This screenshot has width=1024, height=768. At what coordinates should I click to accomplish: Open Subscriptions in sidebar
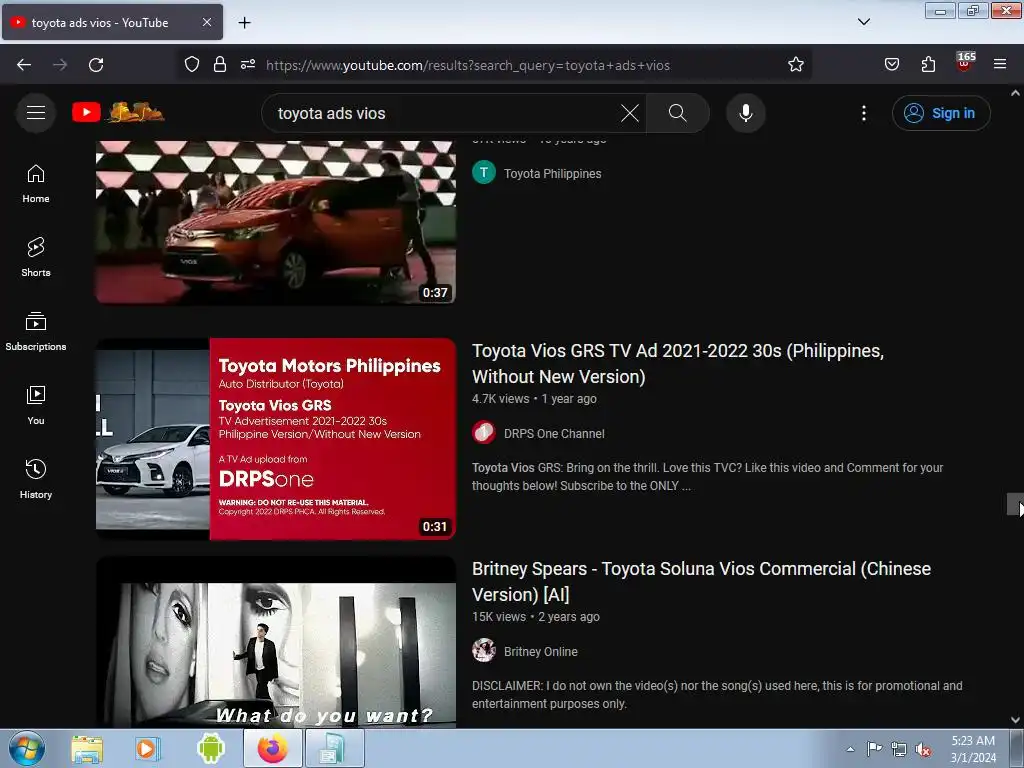point(36,332)
